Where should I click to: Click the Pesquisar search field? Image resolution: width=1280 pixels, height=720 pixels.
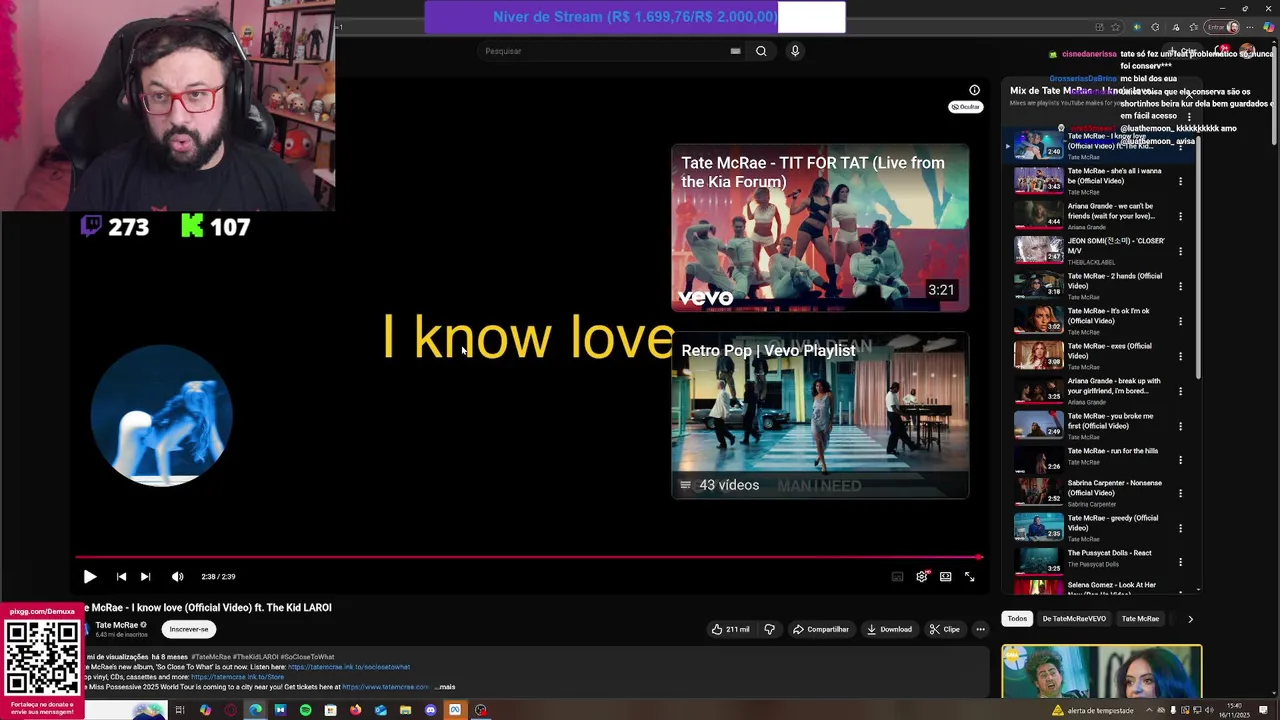point(603,51)
